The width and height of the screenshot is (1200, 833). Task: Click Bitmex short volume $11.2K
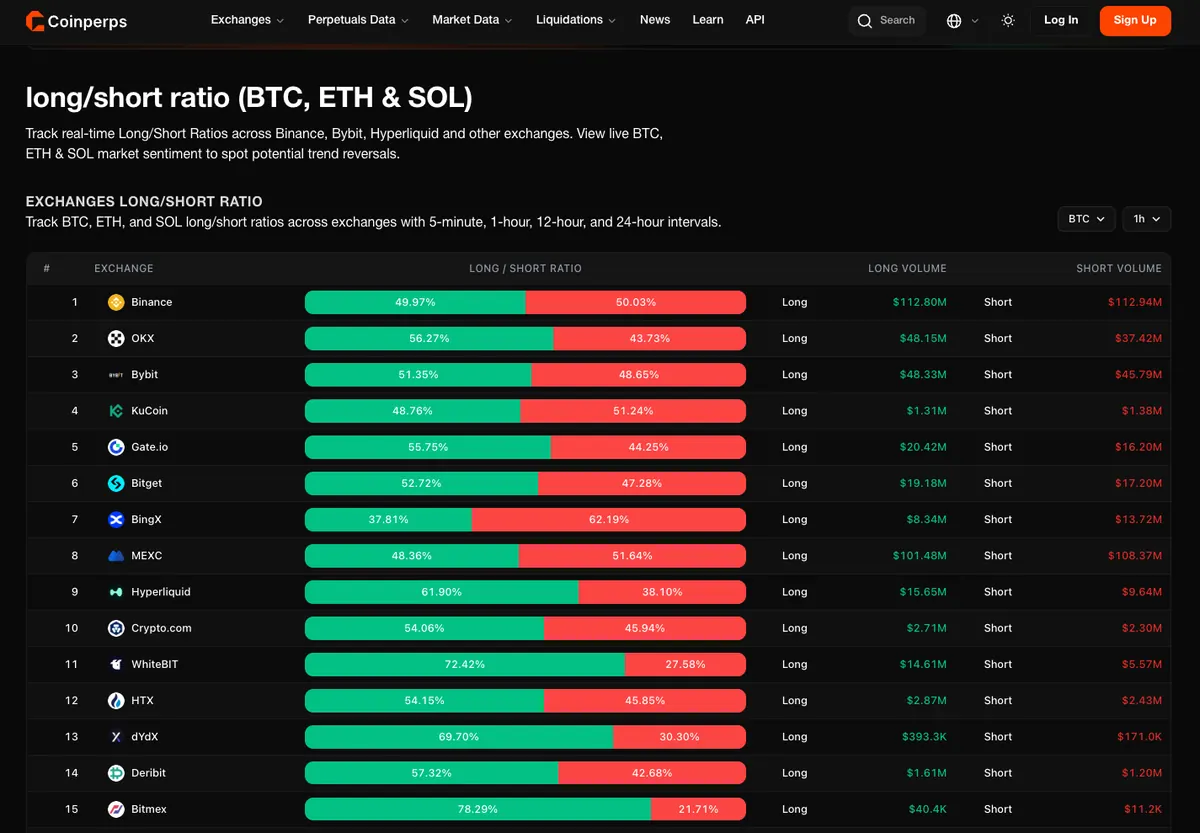[1143, 809]
